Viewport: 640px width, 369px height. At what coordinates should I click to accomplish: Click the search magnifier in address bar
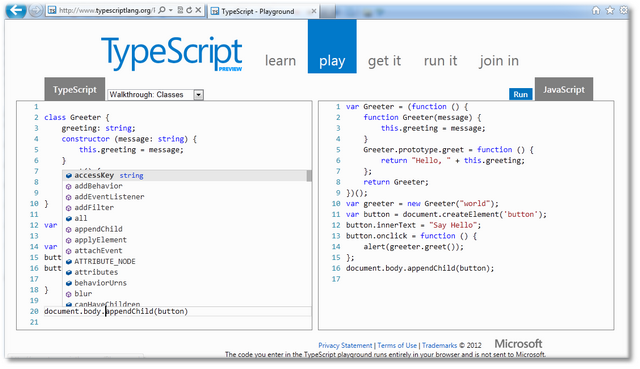(162, 10)
